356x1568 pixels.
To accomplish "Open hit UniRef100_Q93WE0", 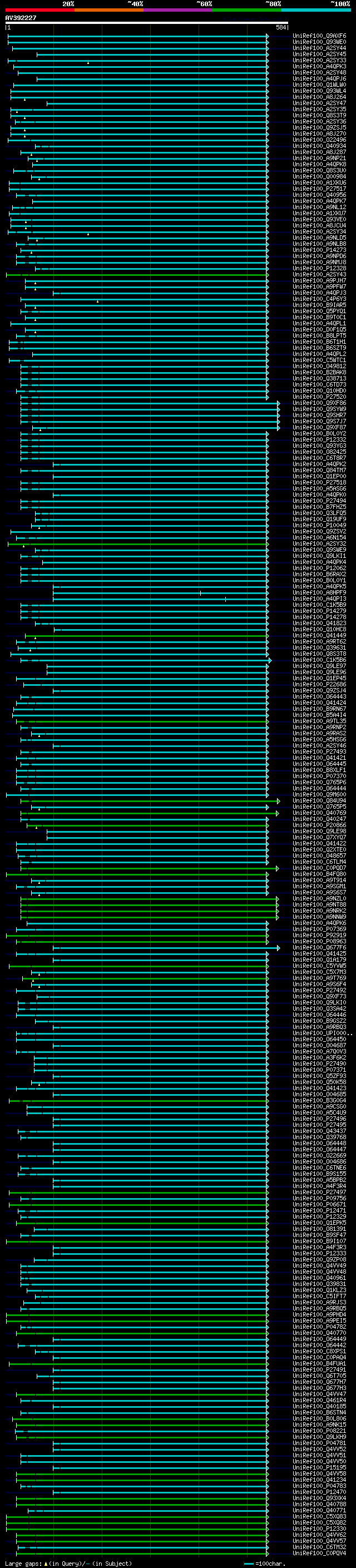I will 319,43.
